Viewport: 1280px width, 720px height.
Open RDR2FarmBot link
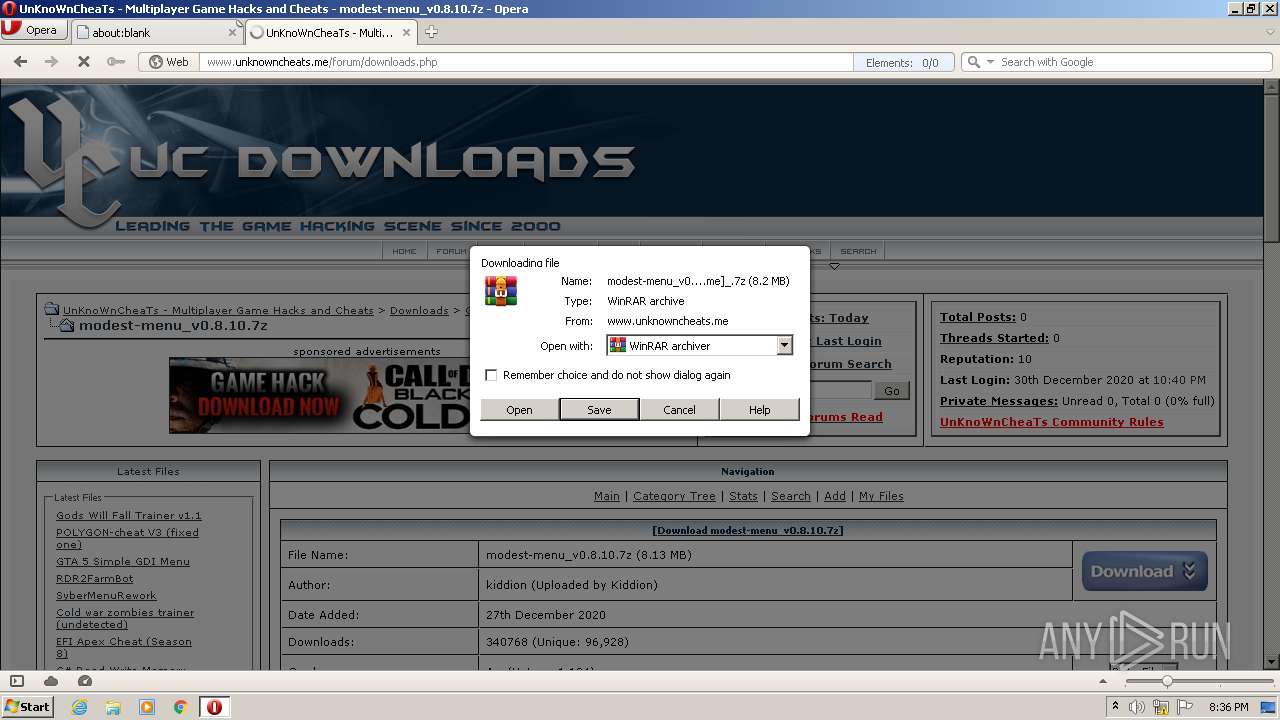tap(95, 579)
